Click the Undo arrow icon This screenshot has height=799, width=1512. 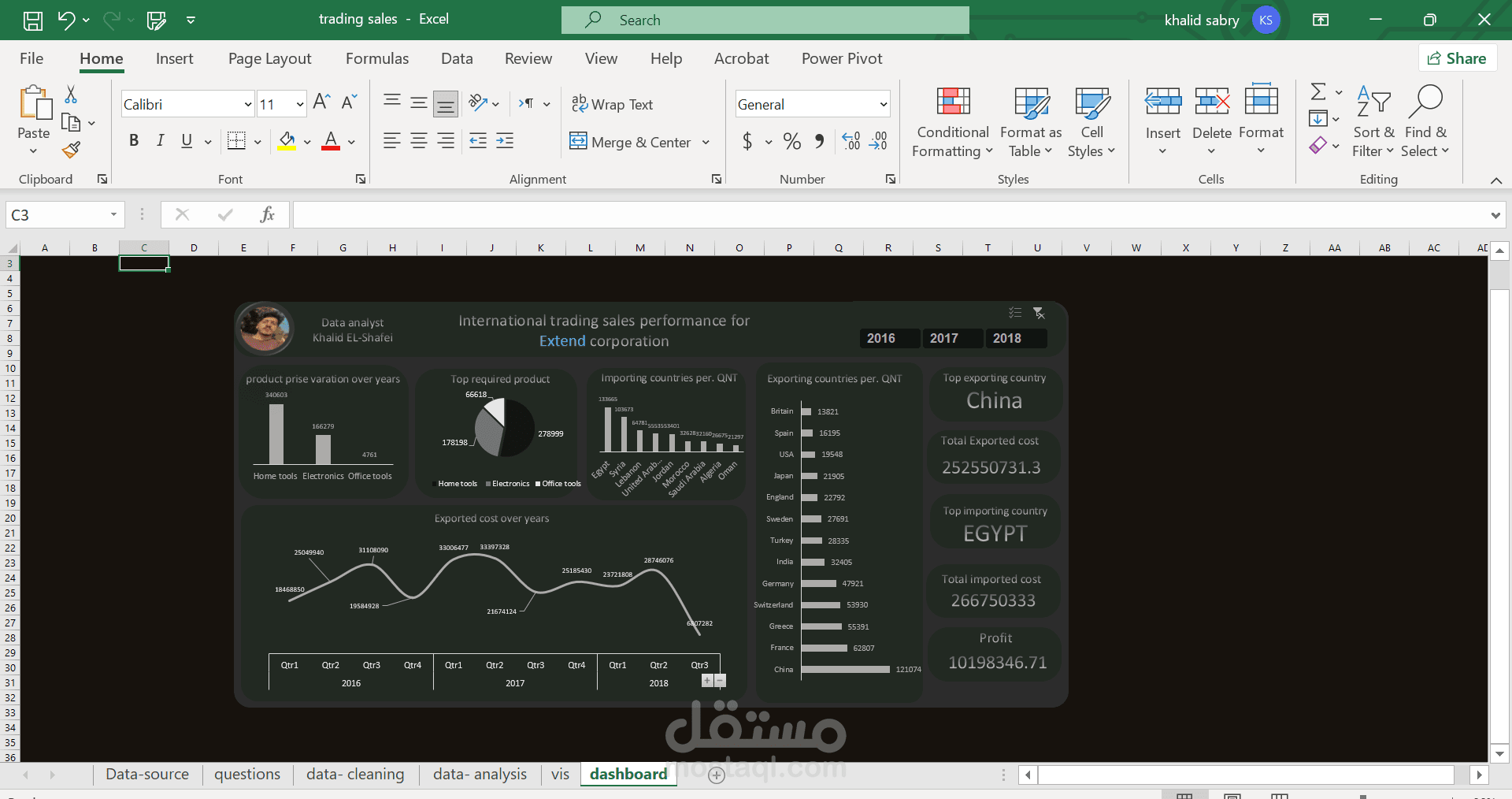click(66, 20)
